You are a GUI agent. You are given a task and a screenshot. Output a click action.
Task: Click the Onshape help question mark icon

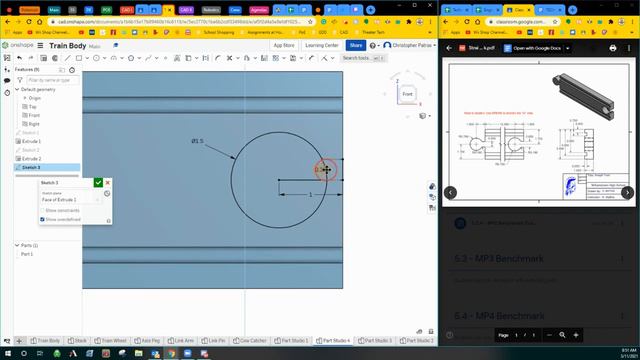373,46
